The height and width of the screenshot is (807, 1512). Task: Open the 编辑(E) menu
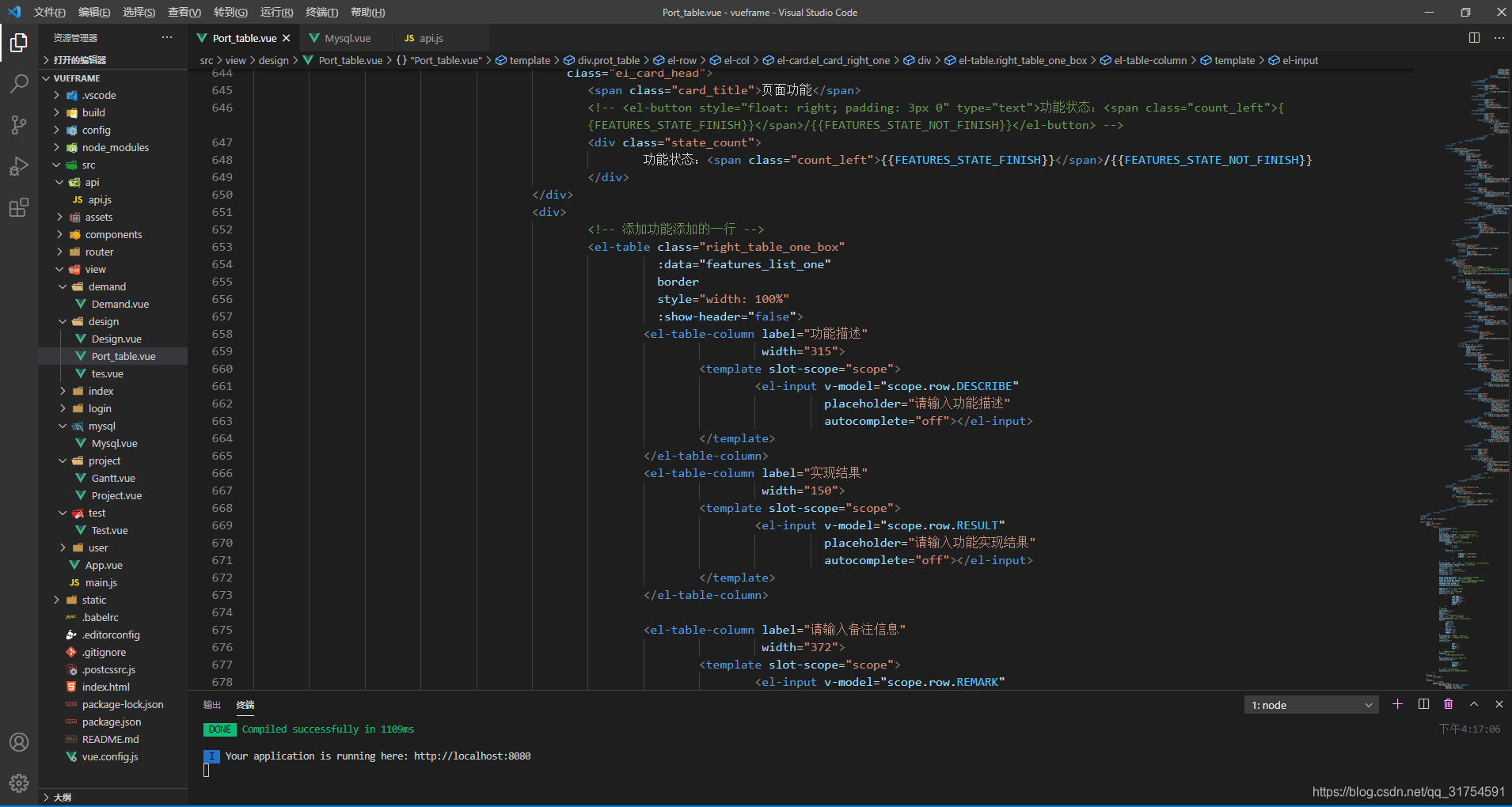pyautogui.click(x=94, y=12)
